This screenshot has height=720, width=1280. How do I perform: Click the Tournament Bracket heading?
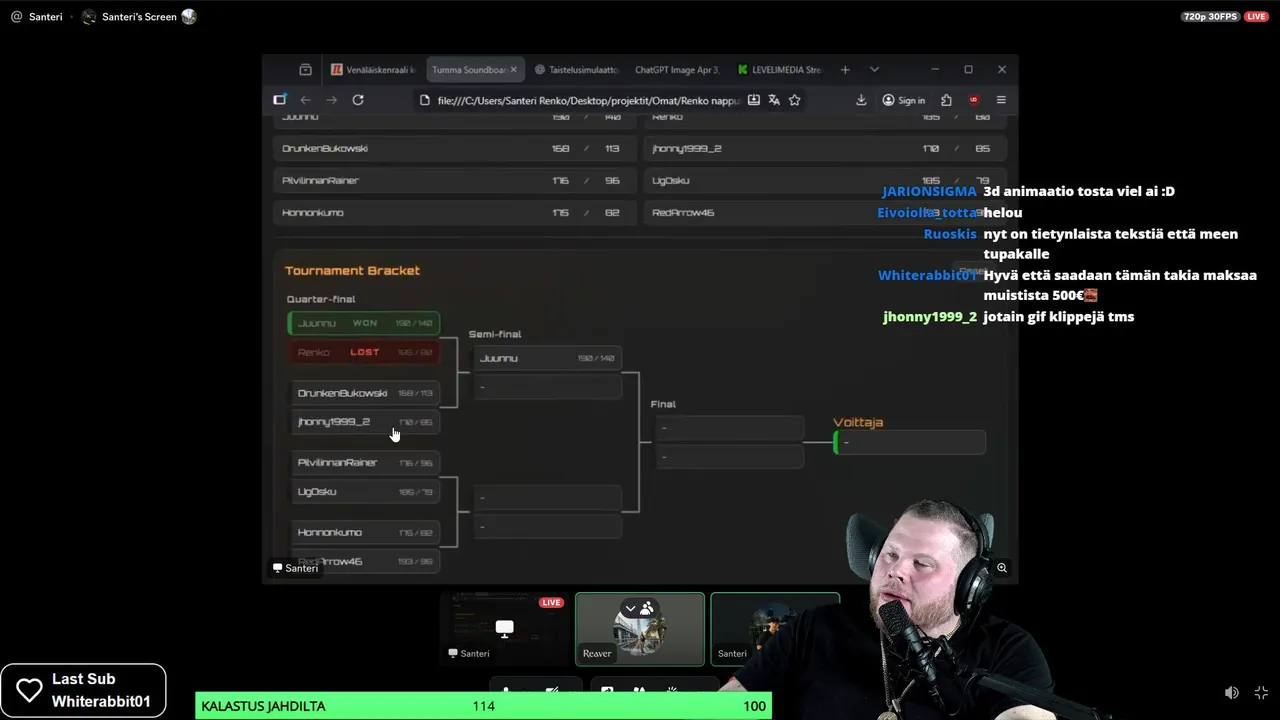(352, 270)
